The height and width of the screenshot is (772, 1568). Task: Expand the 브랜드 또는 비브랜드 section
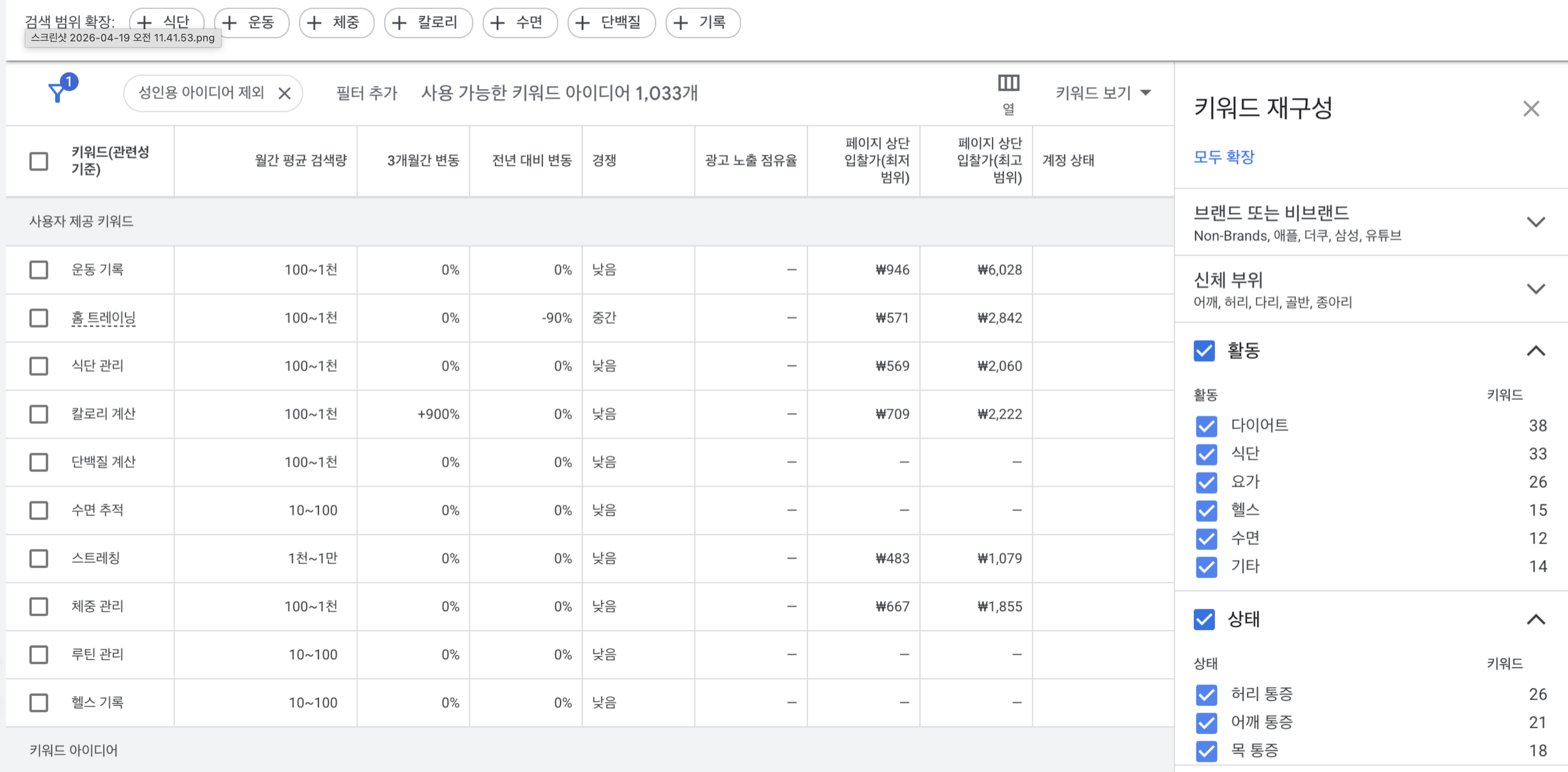coord(1536,221)
